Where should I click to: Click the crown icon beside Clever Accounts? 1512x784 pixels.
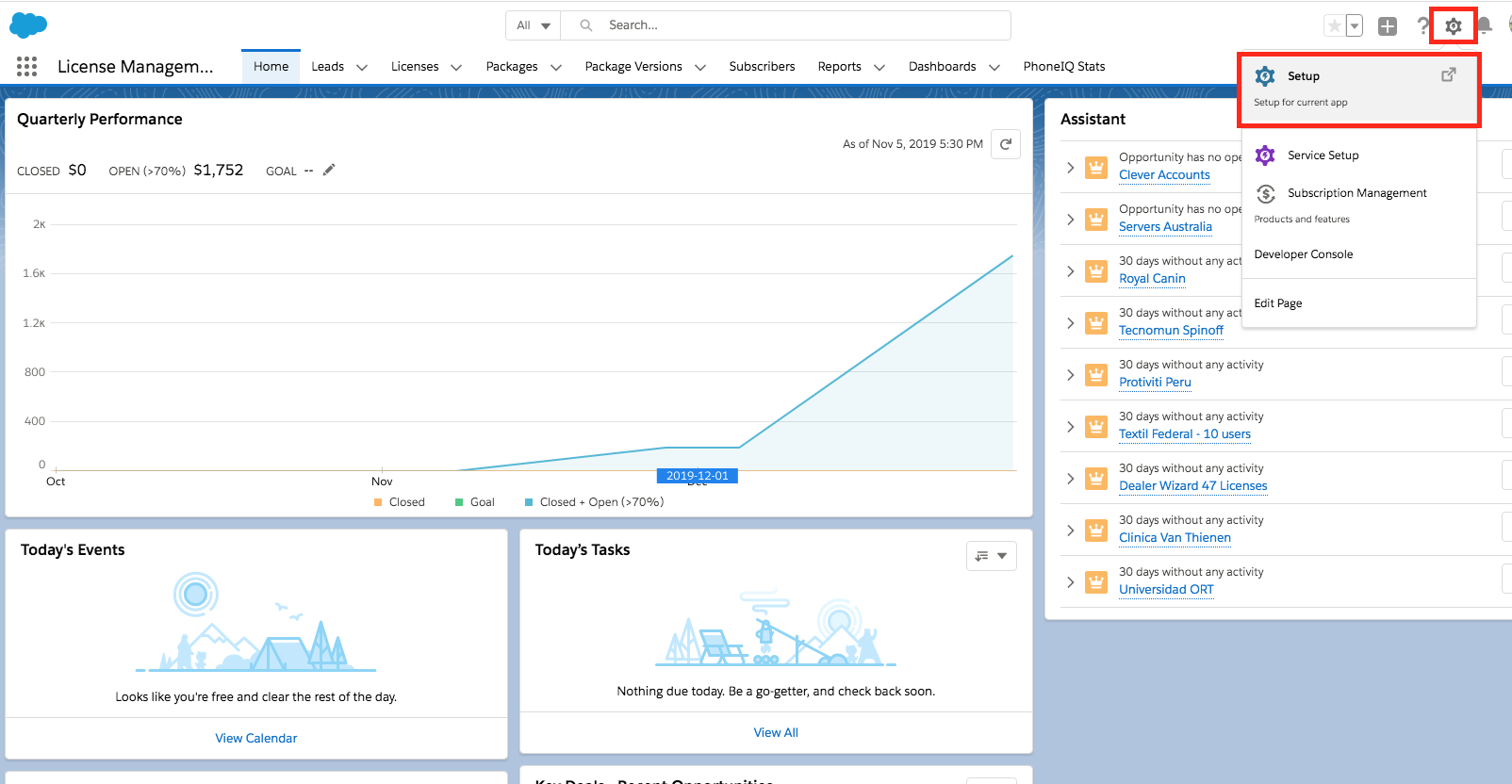[1095, 168]
